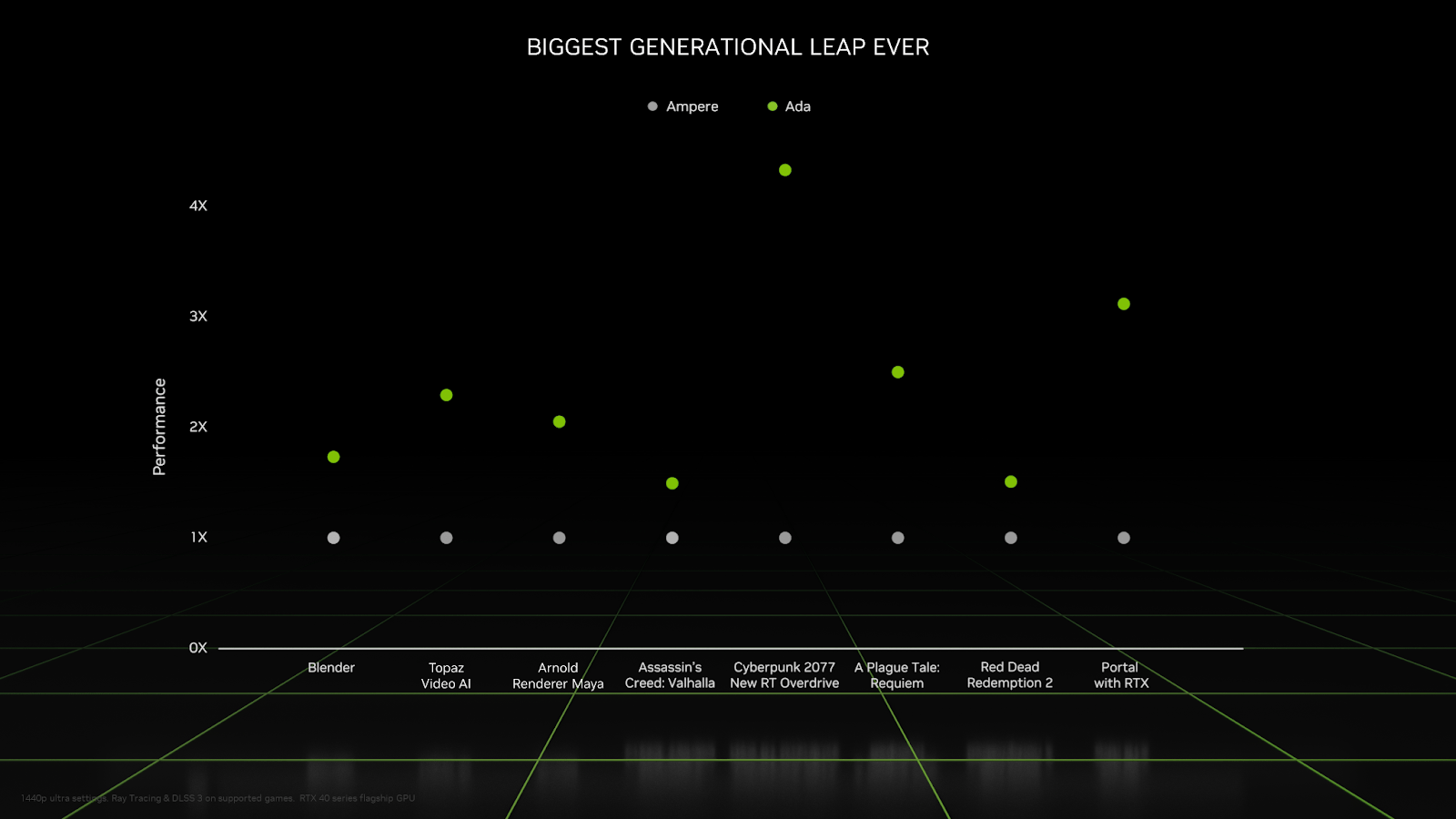Click the gray Ampere legend dot
1456x819 pixels.
652,106
